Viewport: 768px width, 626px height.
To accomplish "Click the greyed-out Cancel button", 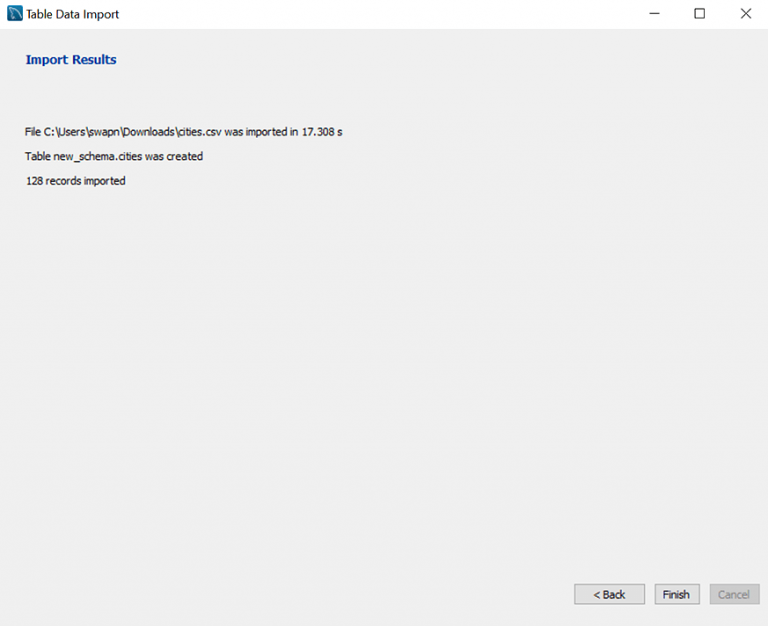I will (x=733, y=594).
